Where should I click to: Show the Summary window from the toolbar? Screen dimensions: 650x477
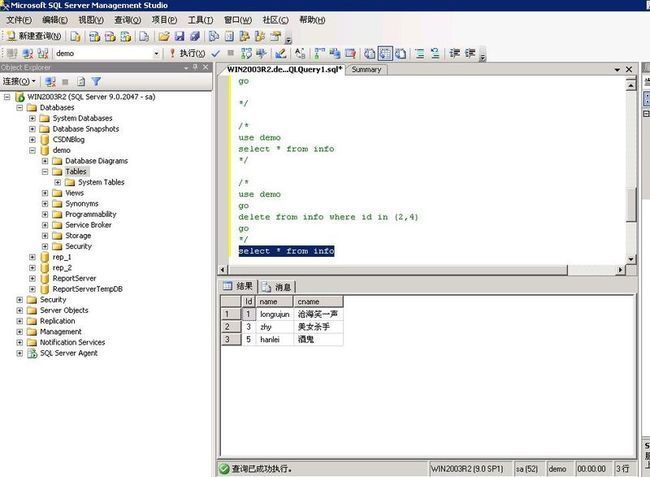pos(229,36)
